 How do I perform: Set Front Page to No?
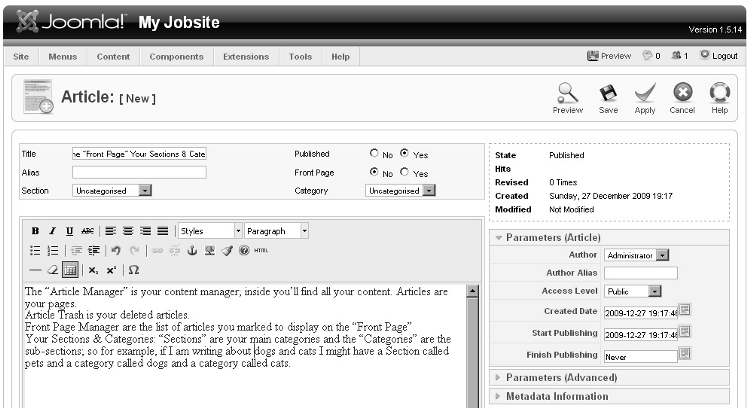(374, 172)
